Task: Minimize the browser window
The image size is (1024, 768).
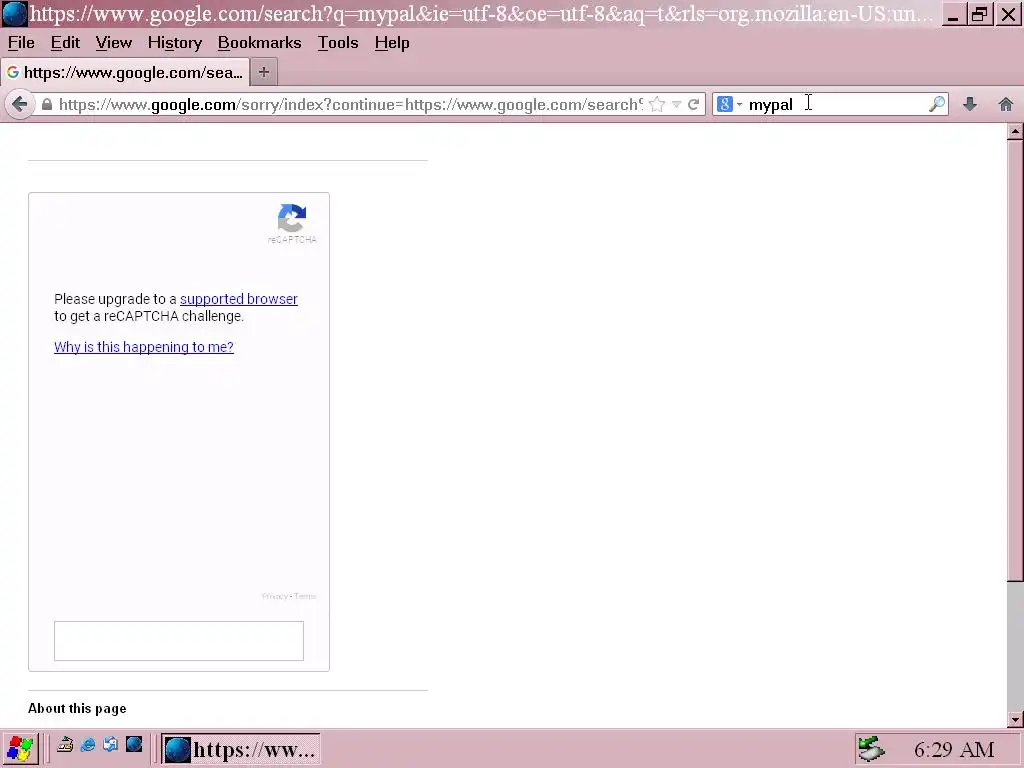Action: pos(952,14)
